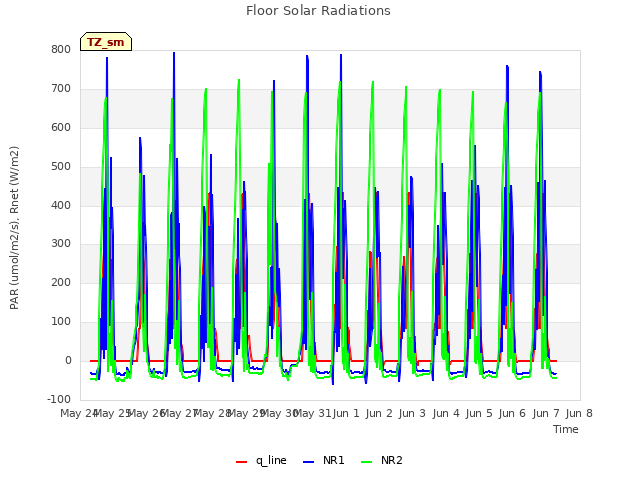Click the y-axis label PAR and Rnet
This screenshot has width=640, height=480.
coord(14,228)
